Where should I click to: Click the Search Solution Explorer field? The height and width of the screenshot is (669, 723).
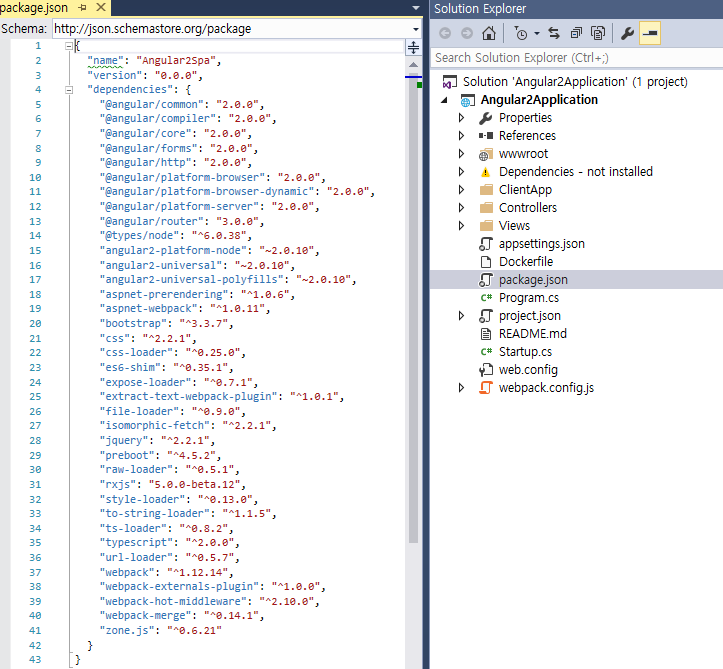point(576,58)
